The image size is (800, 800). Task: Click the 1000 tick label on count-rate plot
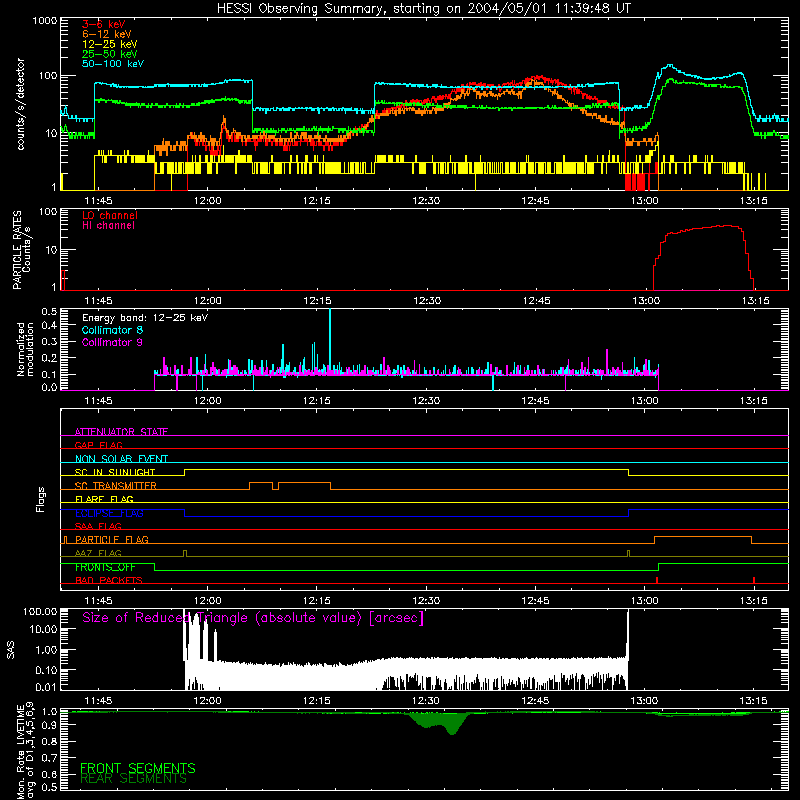click(45, 21)
